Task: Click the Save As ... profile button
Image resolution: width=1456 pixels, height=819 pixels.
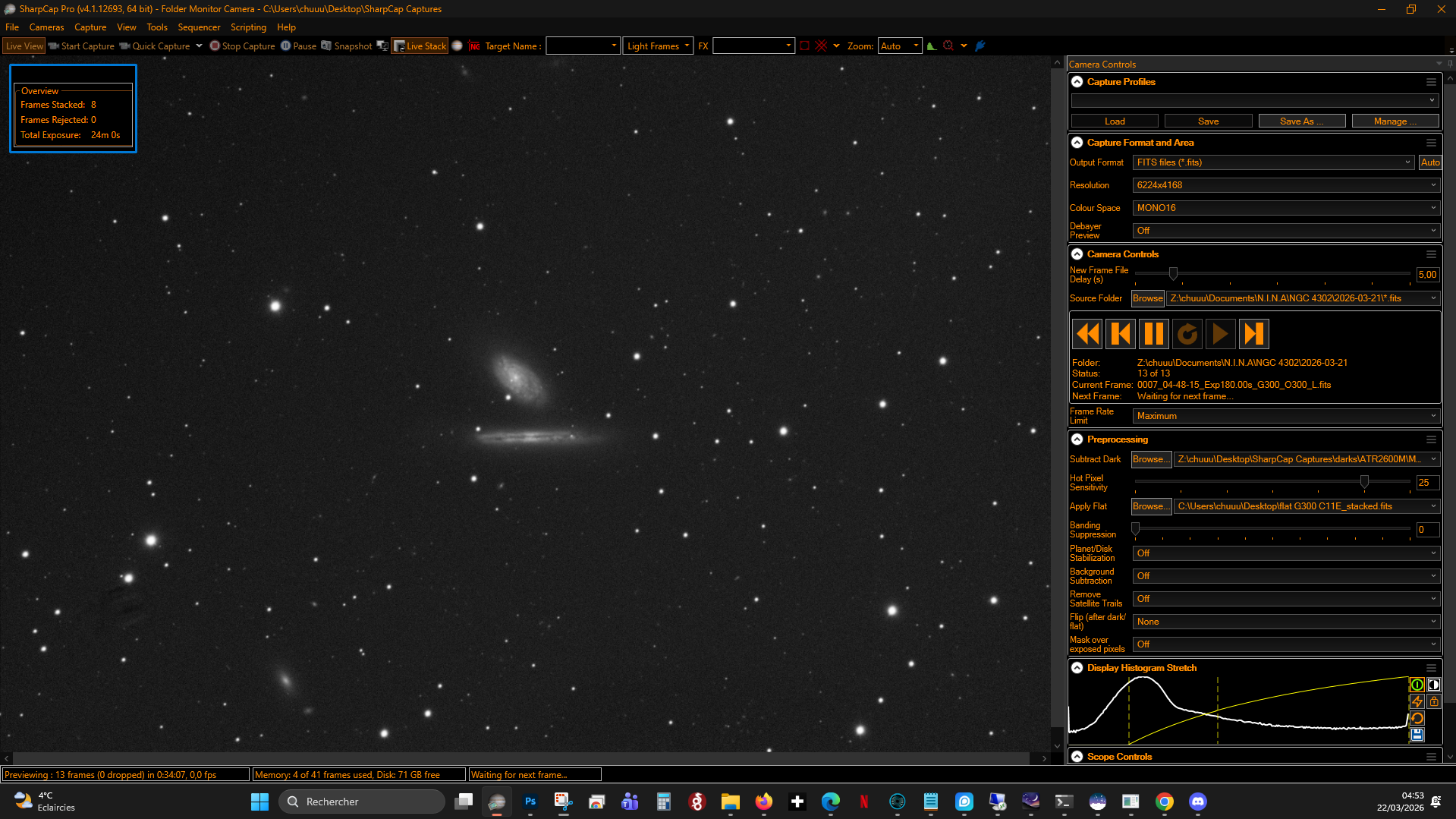Action: pyautogui.click(x=1302, y=121)
